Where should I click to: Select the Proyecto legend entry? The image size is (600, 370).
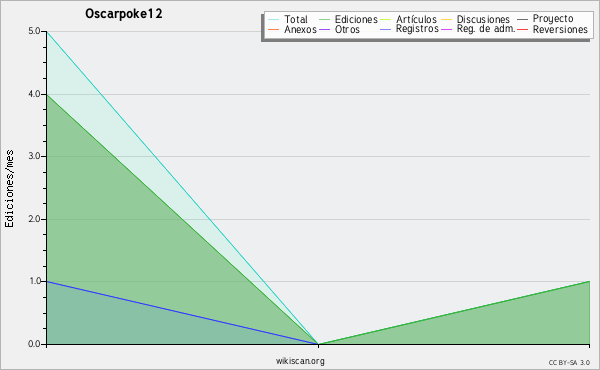545,18
